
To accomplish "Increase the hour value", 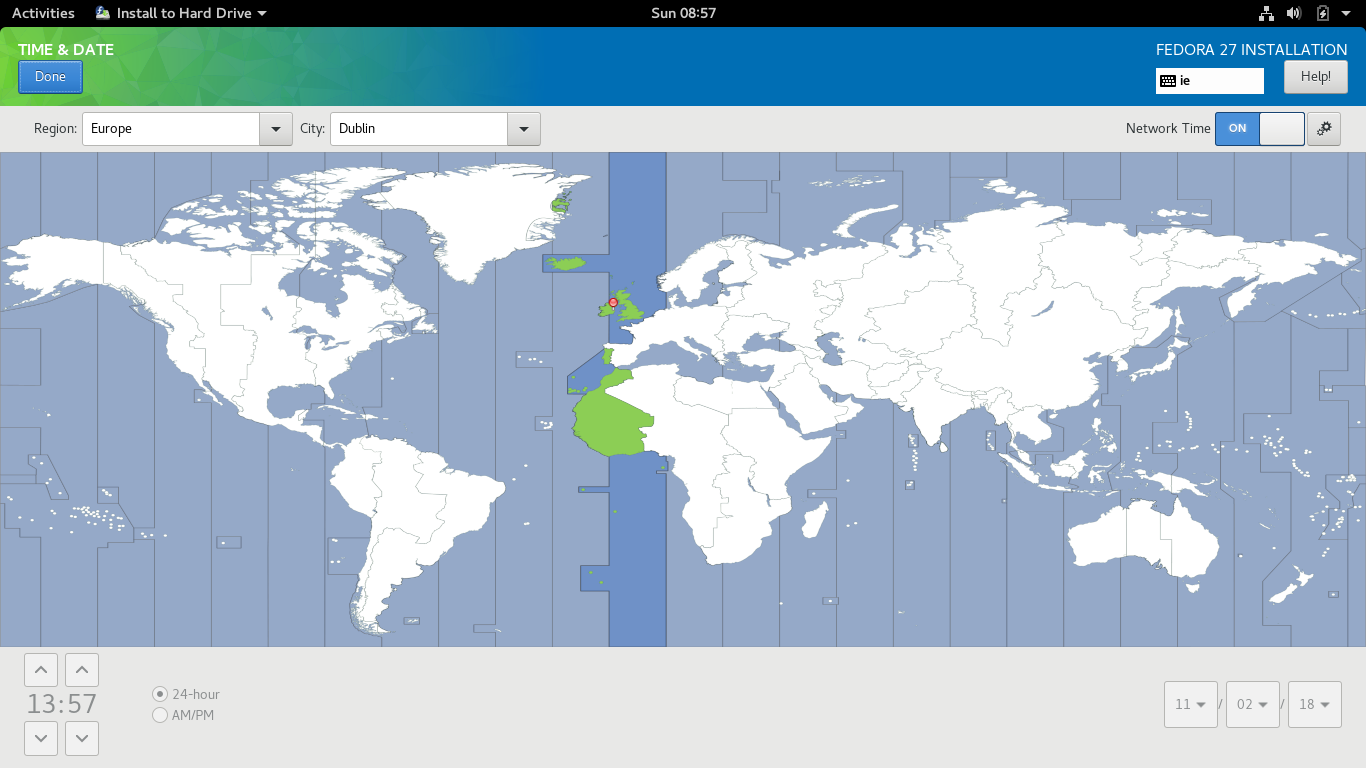I will tap(40, 670).
